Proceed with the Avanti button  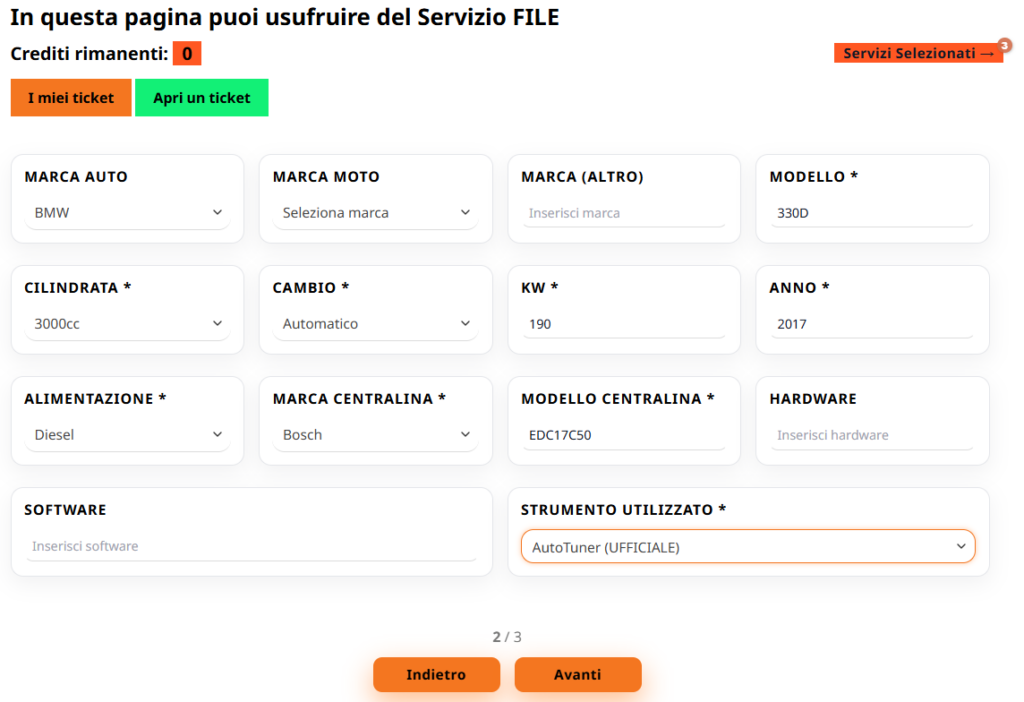(578, 675)
